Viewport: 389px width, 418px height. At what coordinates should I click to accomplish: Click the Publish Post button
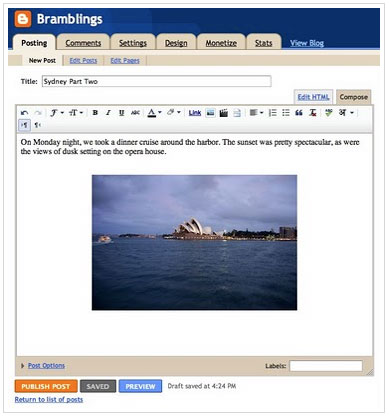[x=46, y=386]
